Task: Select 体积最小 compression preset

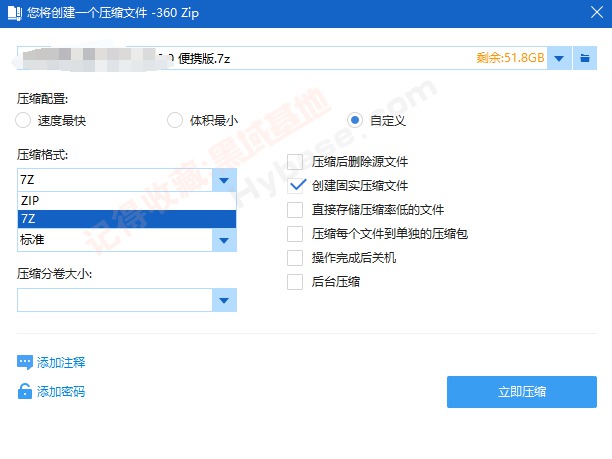Action: 175,120
